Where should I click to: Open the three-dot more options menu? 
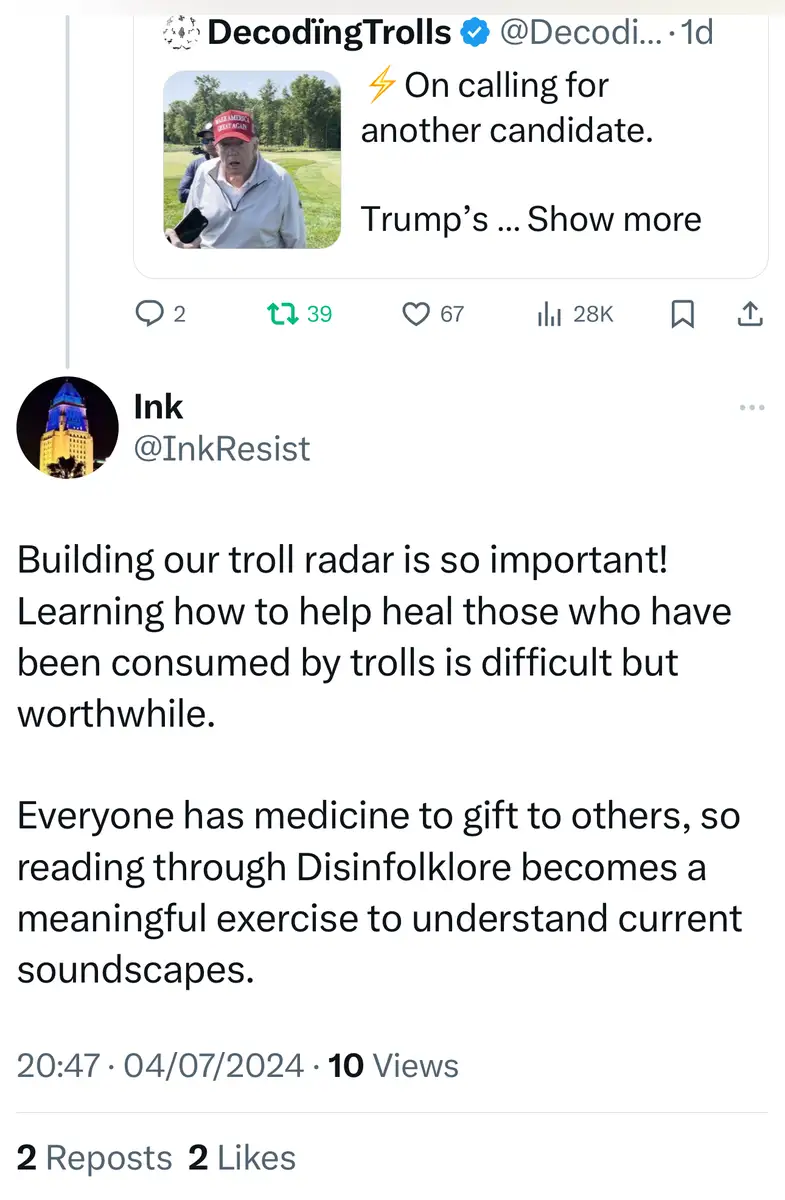pyautogui.click(x=750, y=407)
